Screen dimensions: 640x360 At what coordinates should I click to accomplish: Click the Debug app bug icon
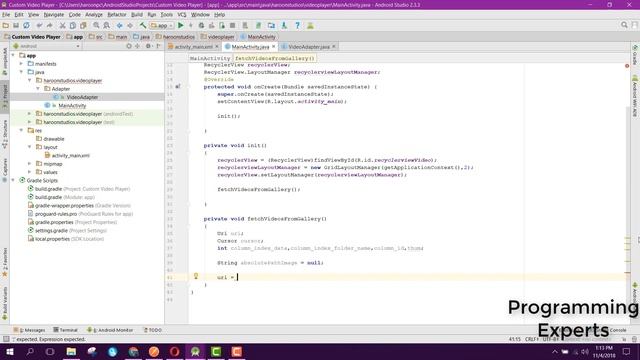click(x=201, y=25)
